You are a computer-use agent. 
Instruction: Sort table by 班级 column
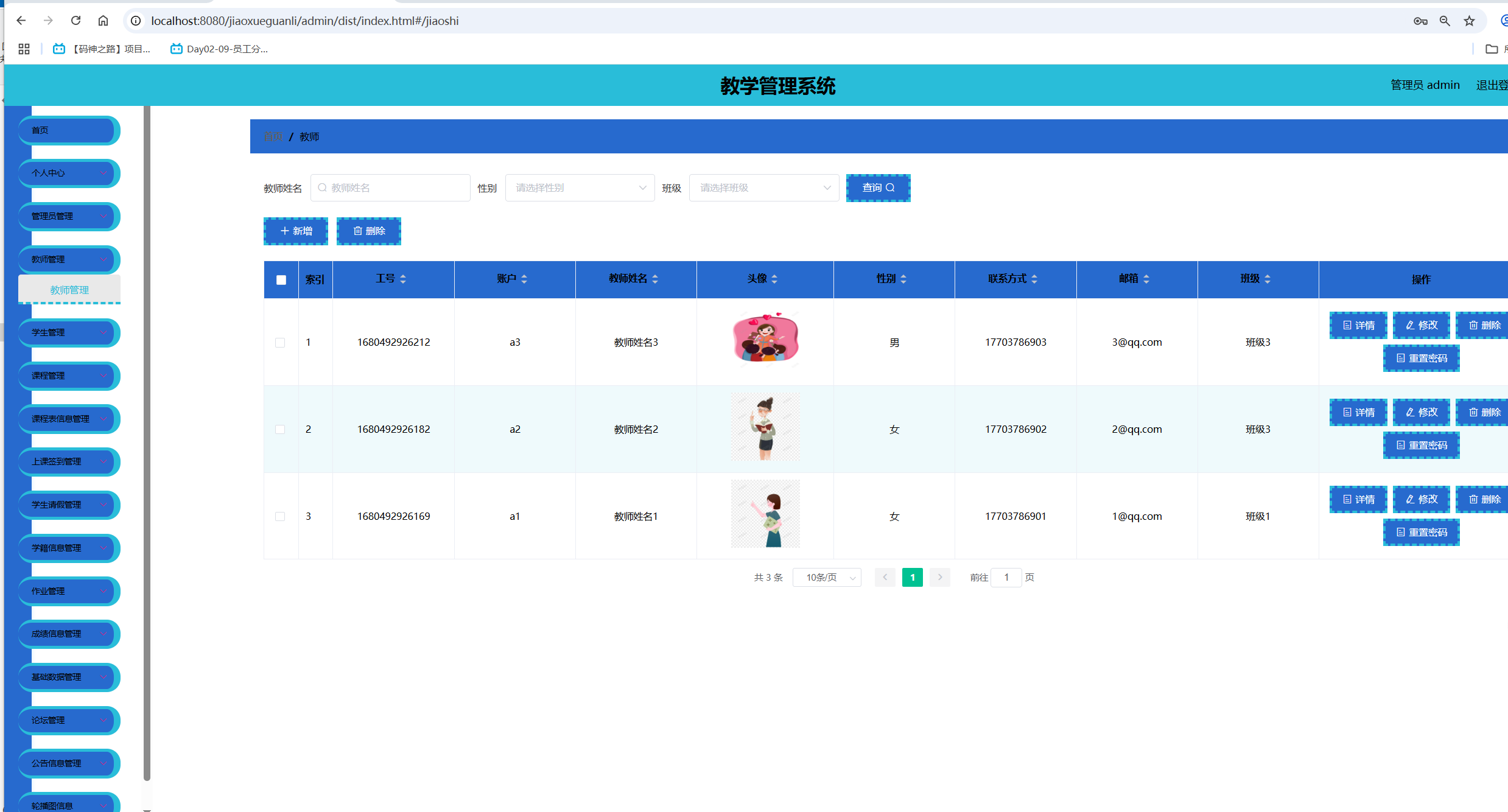tap(1268, 279)
